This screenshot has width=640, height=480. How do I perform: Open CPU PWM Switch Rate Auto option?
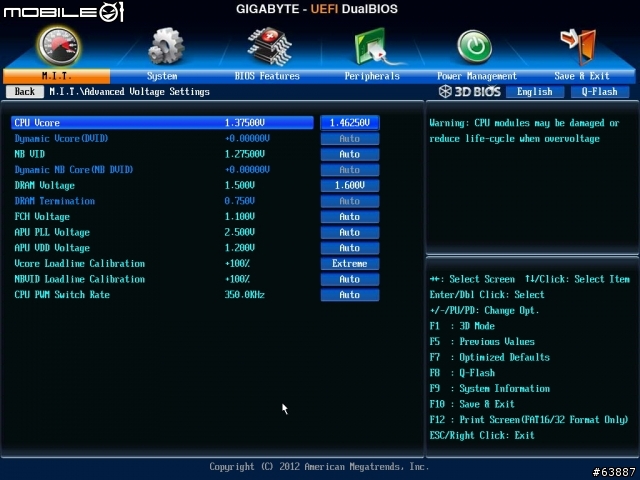(350, 295)
